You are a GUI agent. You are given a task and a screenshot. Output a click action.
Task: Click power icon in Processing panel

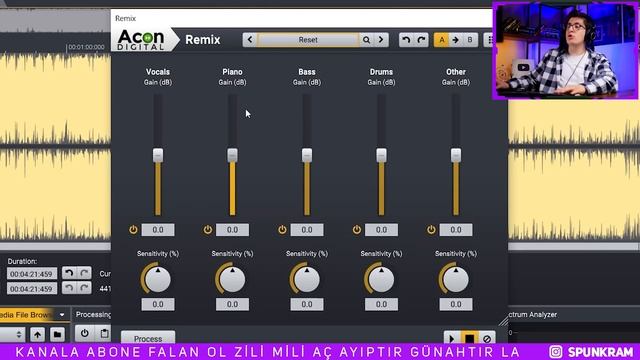pyautogui.click(x=84, y=333)
